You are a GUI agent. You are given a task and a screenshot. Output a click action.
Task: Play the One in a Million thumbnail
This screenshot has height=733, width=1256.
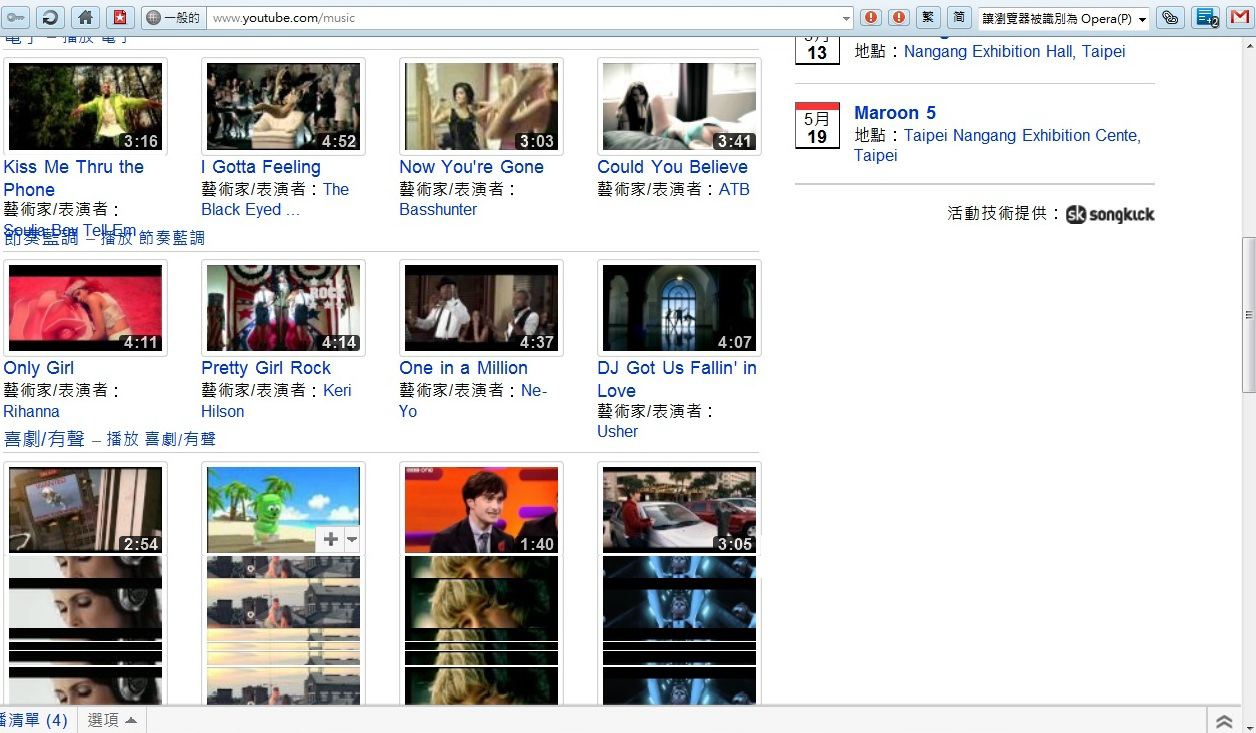(x=481, y=308)
